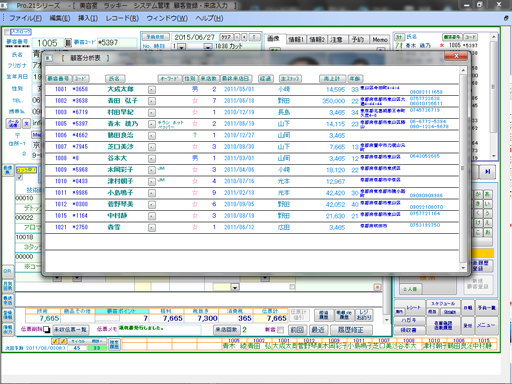Viewport: 512px width, 384px height.
Task: Click small square icon in 村田早紀 row
Action: pos(152,113)
